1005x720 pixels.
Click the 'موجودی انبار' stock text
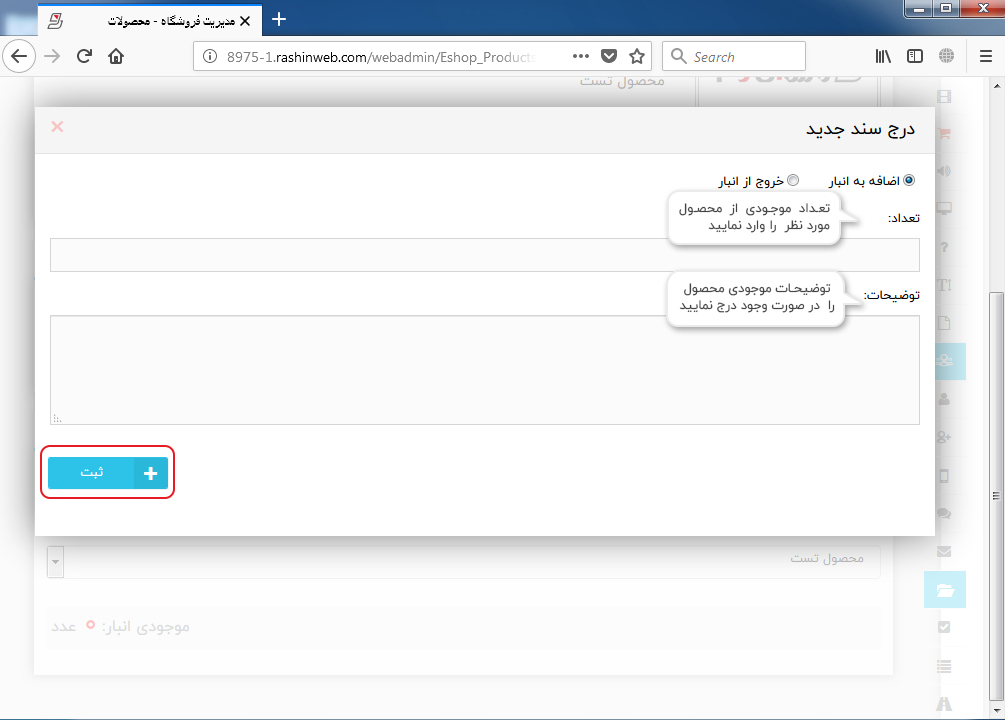coord(145,626)
